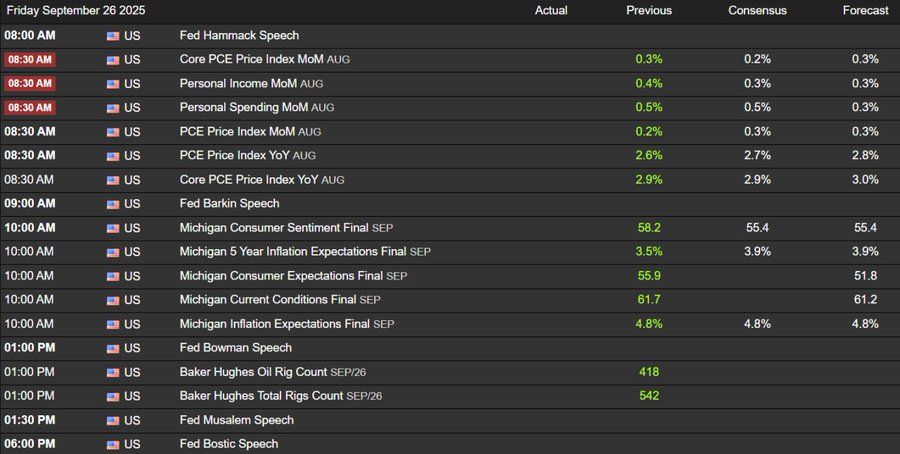Select the Consensus column header

[757, 10]
